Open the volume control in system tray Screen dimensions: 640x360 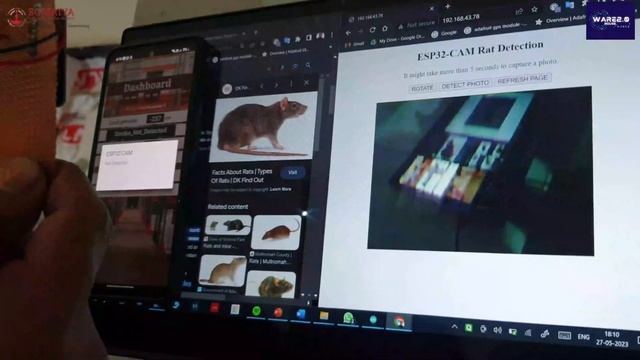pos(497,330)
